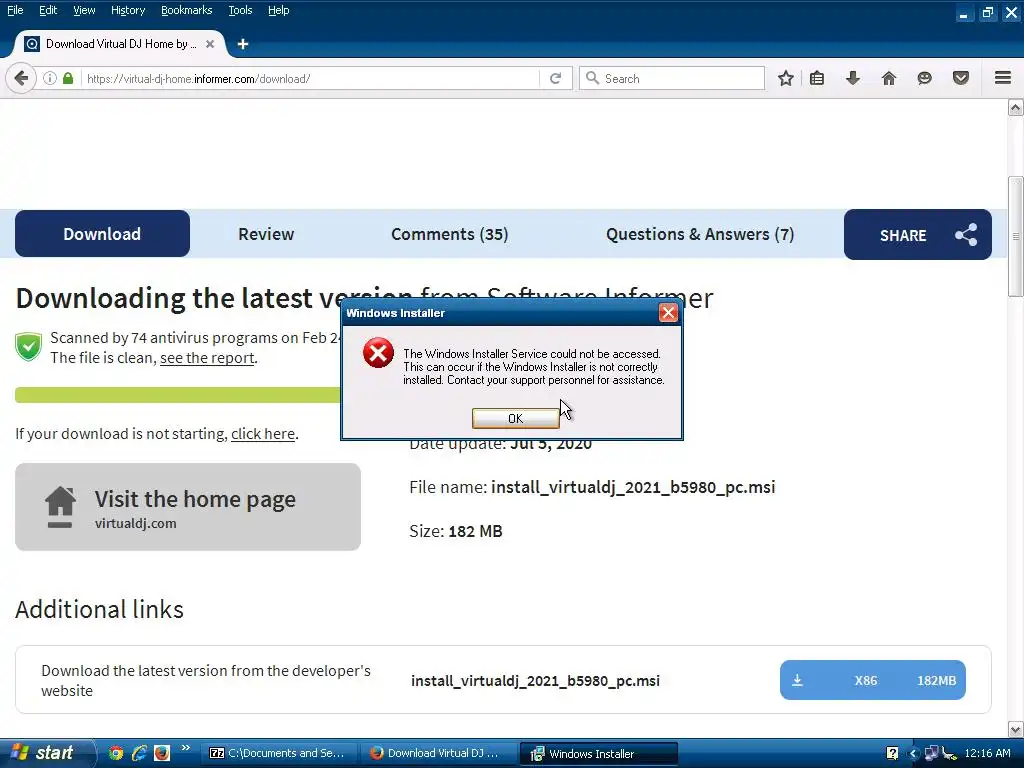1024x768 pixels.
Task: Click the Visit the home page button
Action: coord(188,507)
